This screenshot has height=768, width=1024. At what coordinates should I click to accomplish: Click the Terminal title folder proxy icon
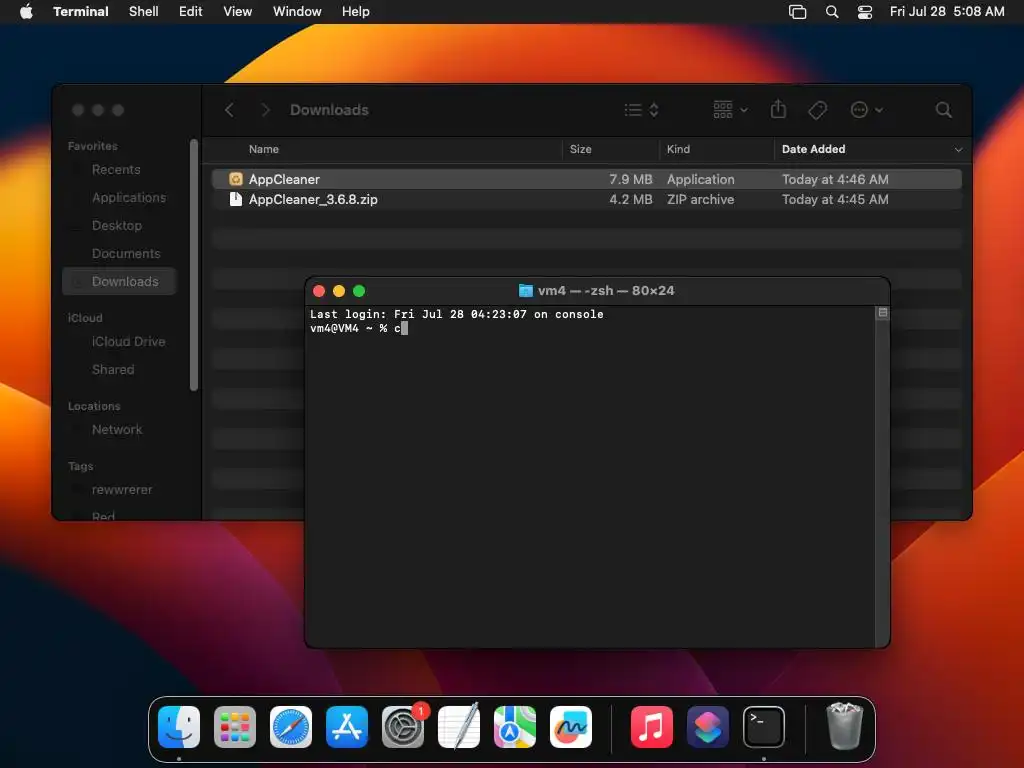pyautogui.click(x=525, y=291)
